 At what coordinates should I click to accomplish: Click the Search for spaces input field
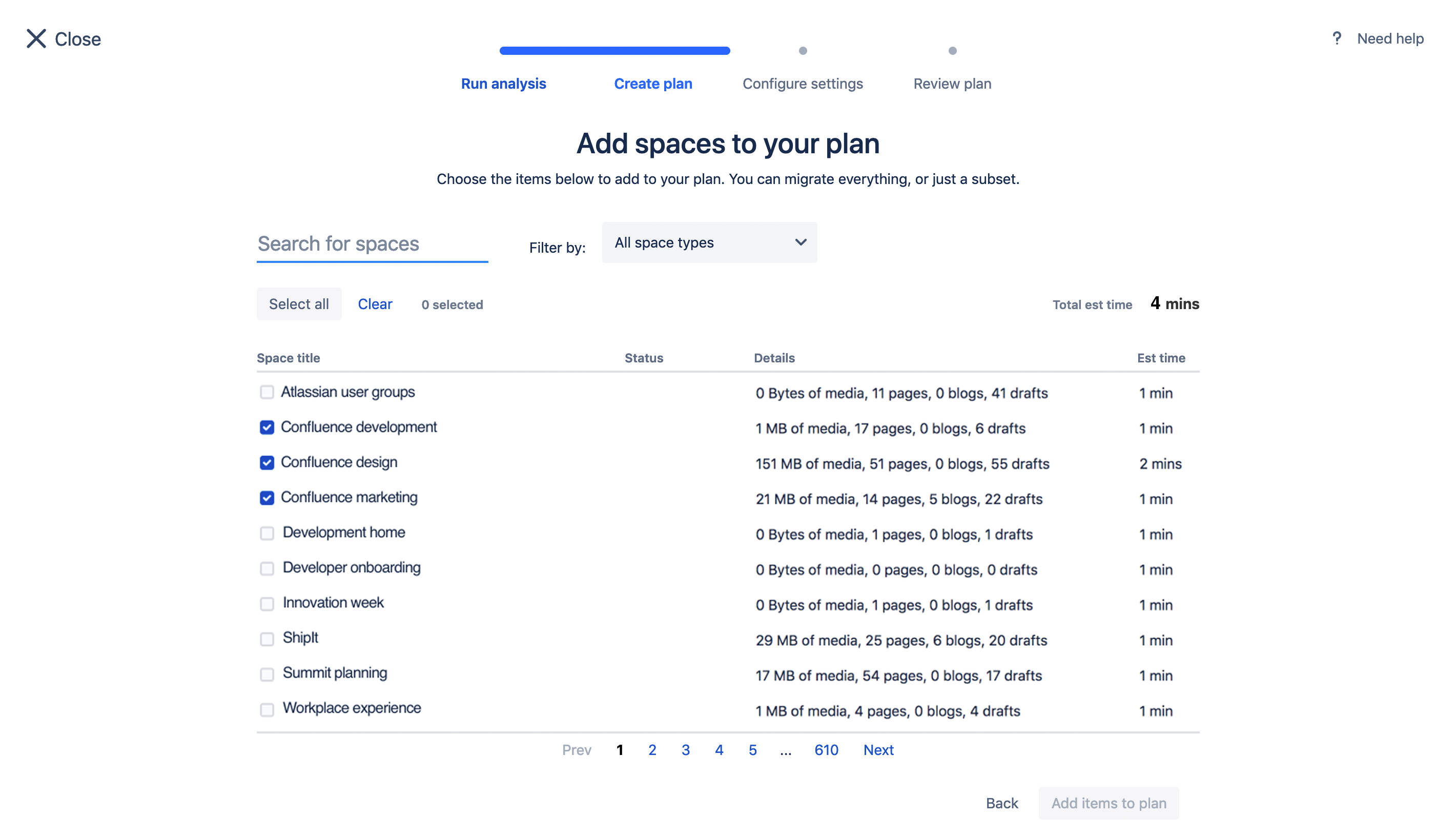click(x=373, y=242)
